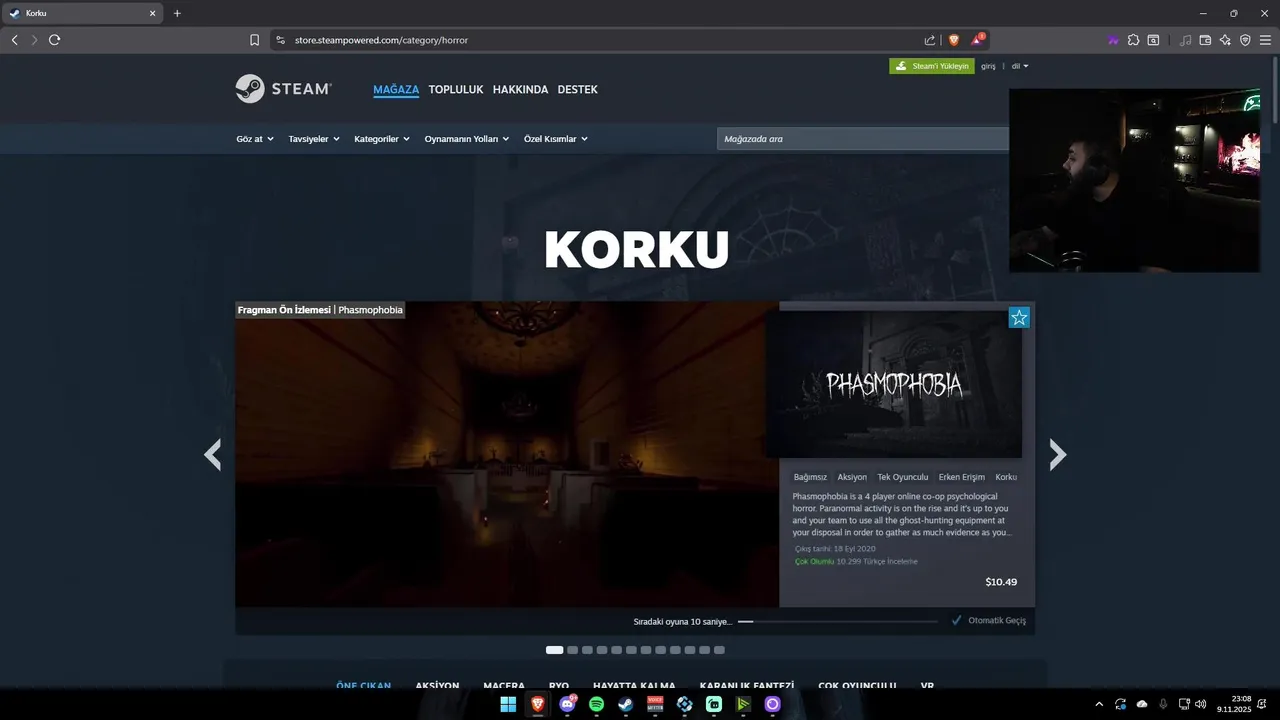Click the Erken Erişim tag
Screen dimensions: 1280x720
(x=962, y=477)
